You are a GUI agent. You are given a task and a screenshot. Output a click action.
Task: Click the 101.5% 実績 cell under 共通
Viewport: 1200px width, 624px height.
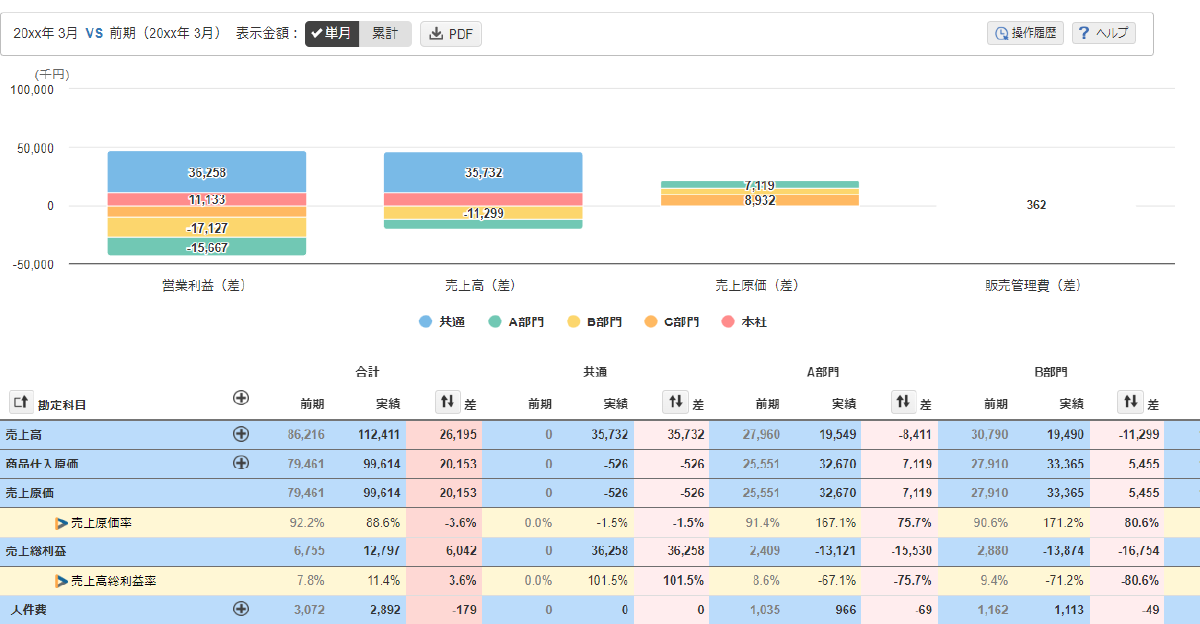608,580
